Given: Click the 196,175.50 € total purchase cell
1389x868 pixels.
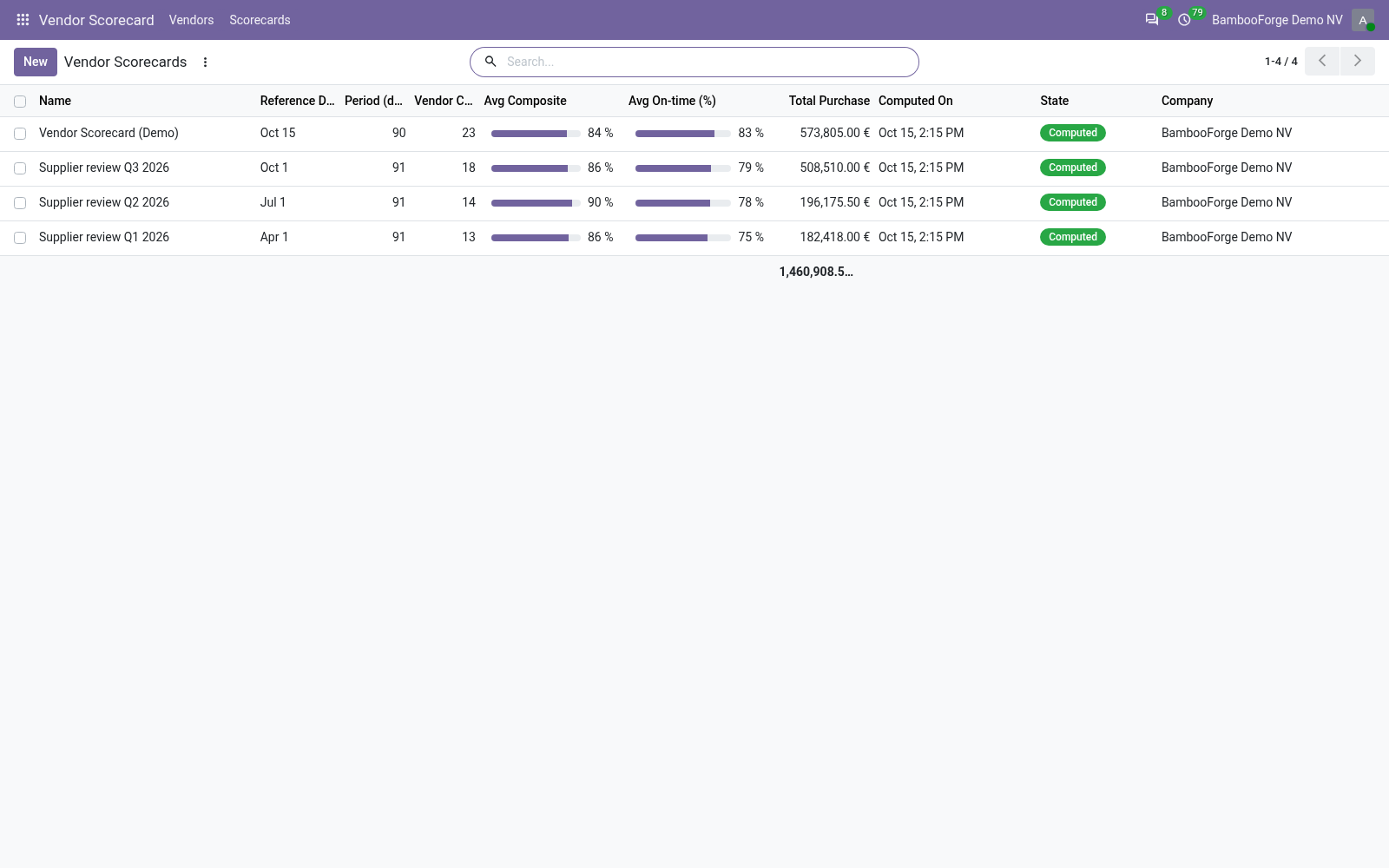Looking at the screenshot, I should (x=834, y=202).
